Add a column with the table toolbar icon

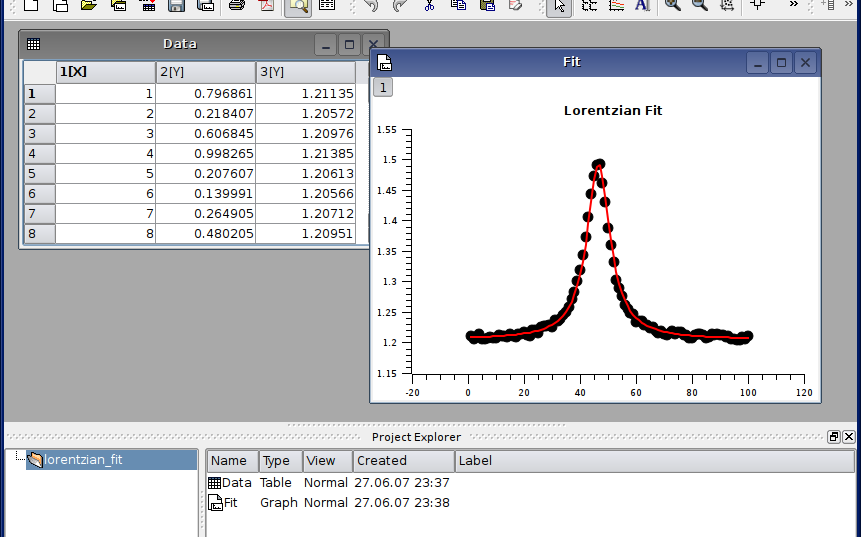coord(829,5)
